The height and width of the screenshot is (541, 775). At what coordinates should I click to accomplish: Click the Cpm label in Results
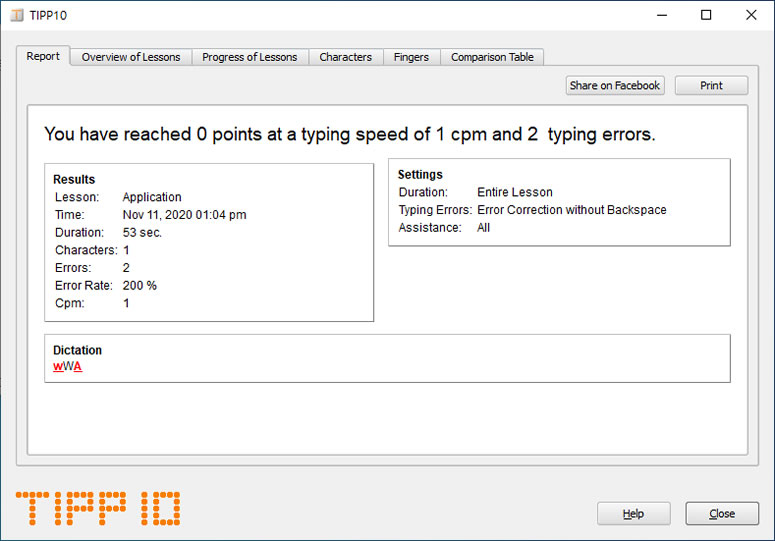(x=70, y=303)
